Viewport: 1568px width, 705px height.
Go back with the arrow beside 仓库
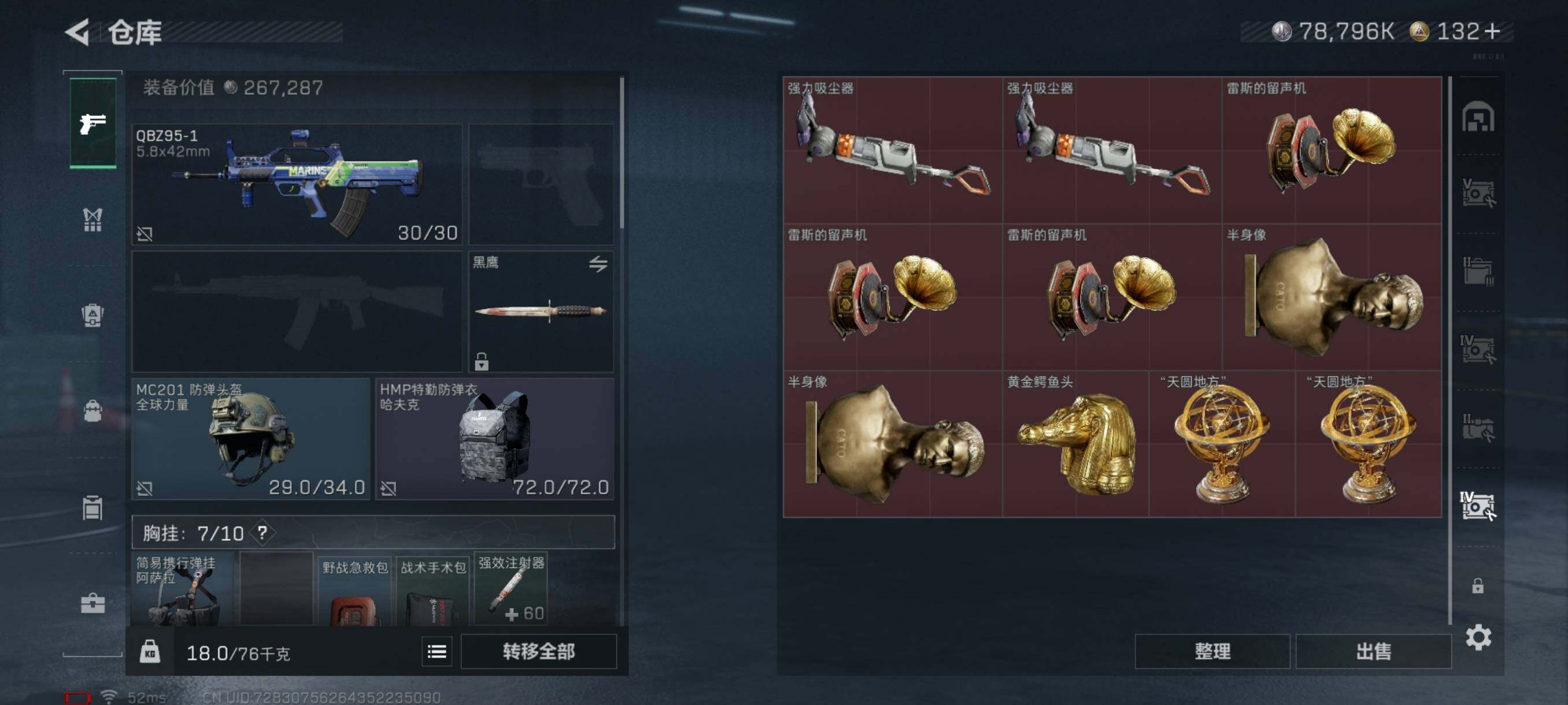(78, 32)
